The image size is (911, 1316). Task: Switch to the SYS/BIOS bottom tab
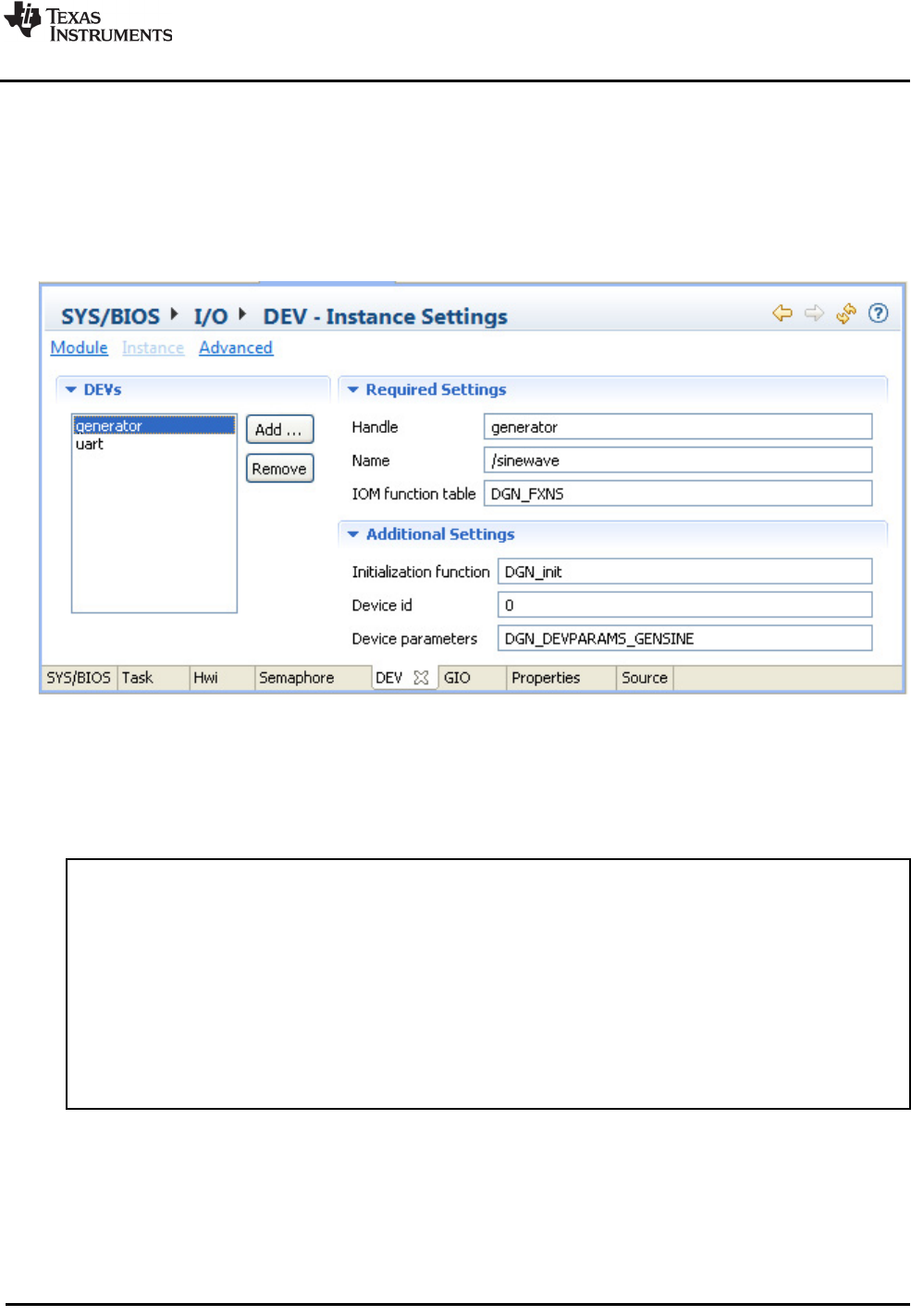(80, 678)
